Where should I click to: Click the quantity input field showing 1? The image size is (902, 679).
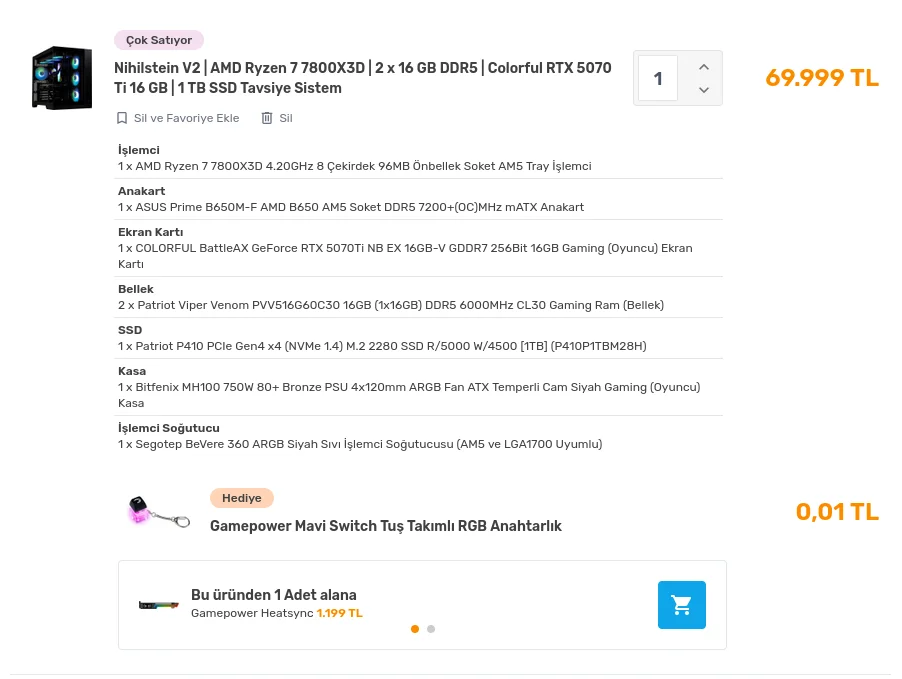[x=658, y=78]
